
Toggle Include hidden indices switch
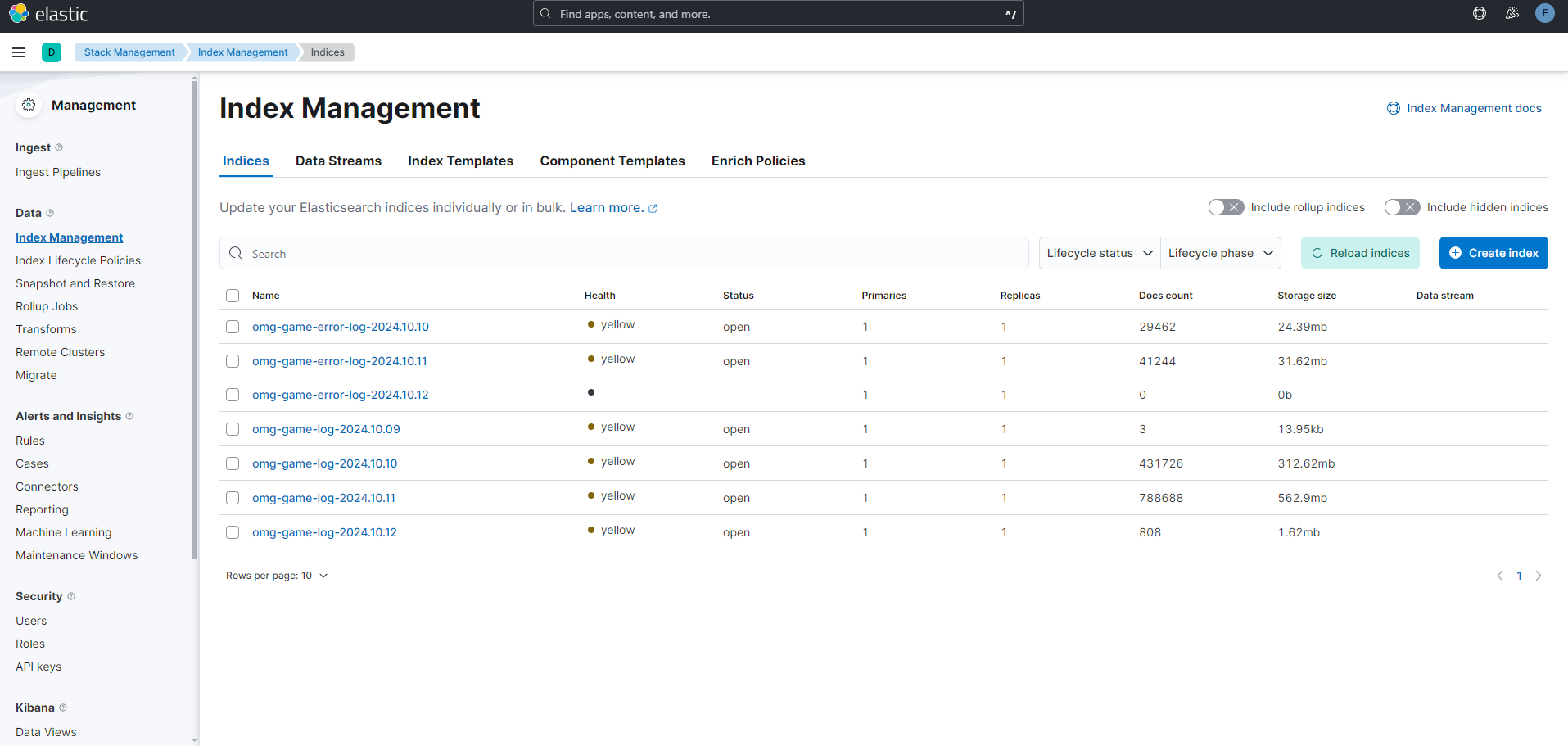[1402, 207]
